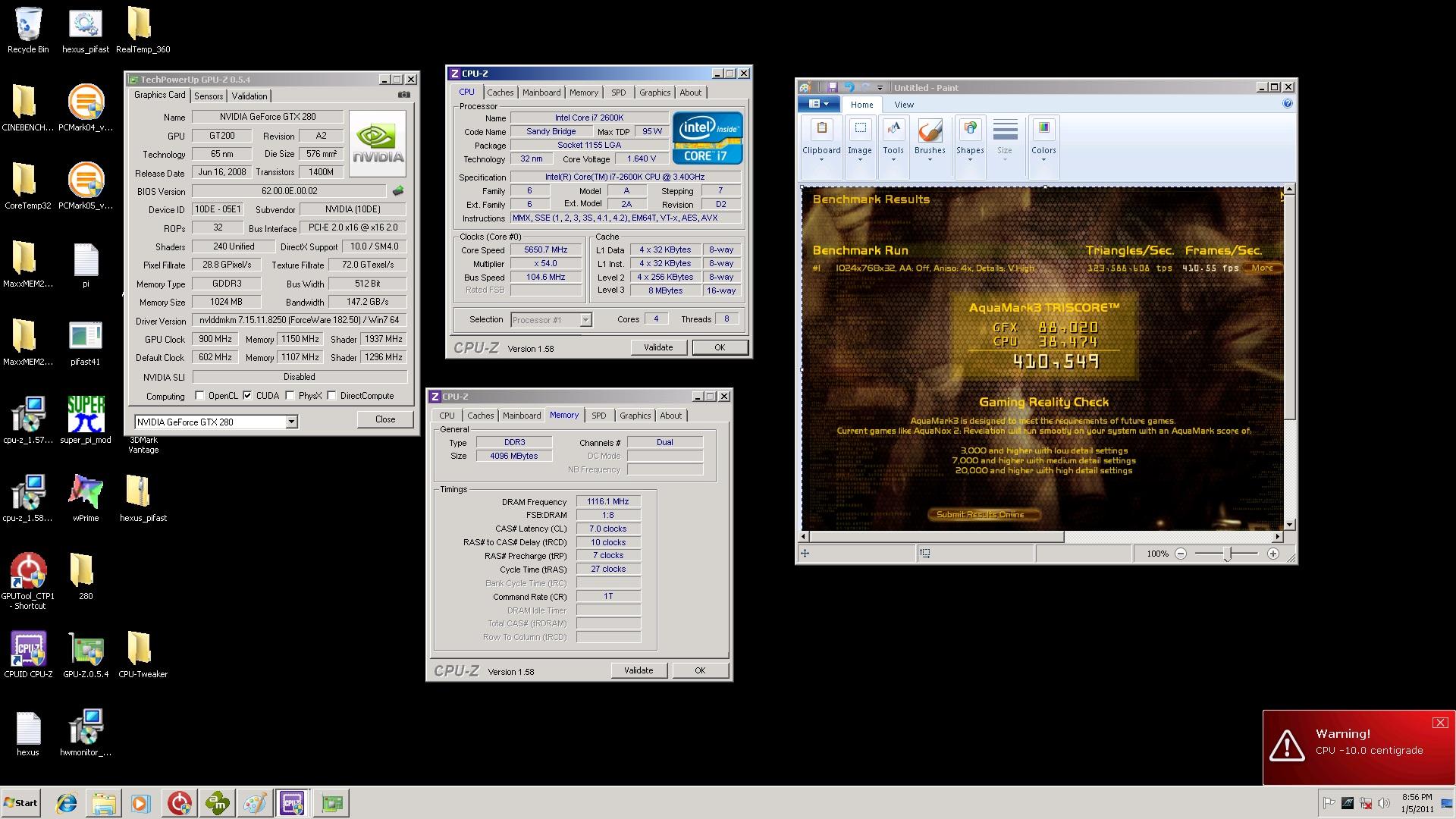Open the Caches tab in top CPU-Z window
The height and width of the screenshot is (819, 1456).
click(x=500, y=93)
